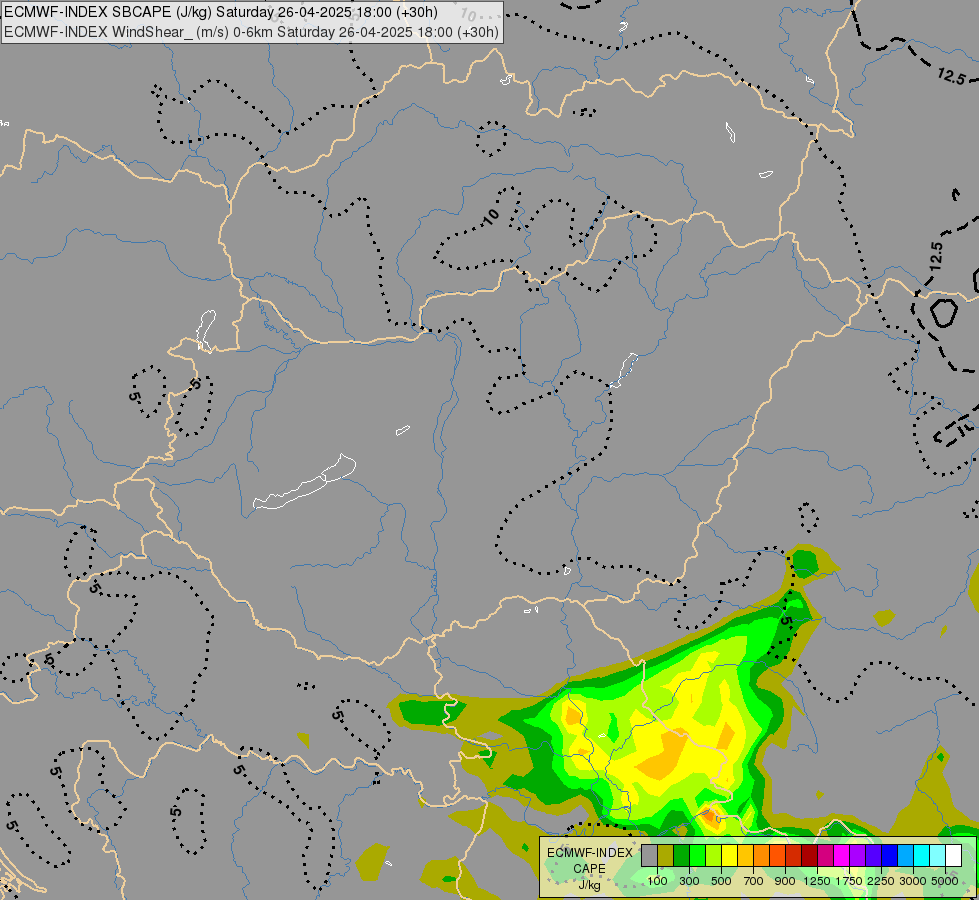Select the bright green legend swatch
The width and height of the screenshot is (979, 900).
697,855
